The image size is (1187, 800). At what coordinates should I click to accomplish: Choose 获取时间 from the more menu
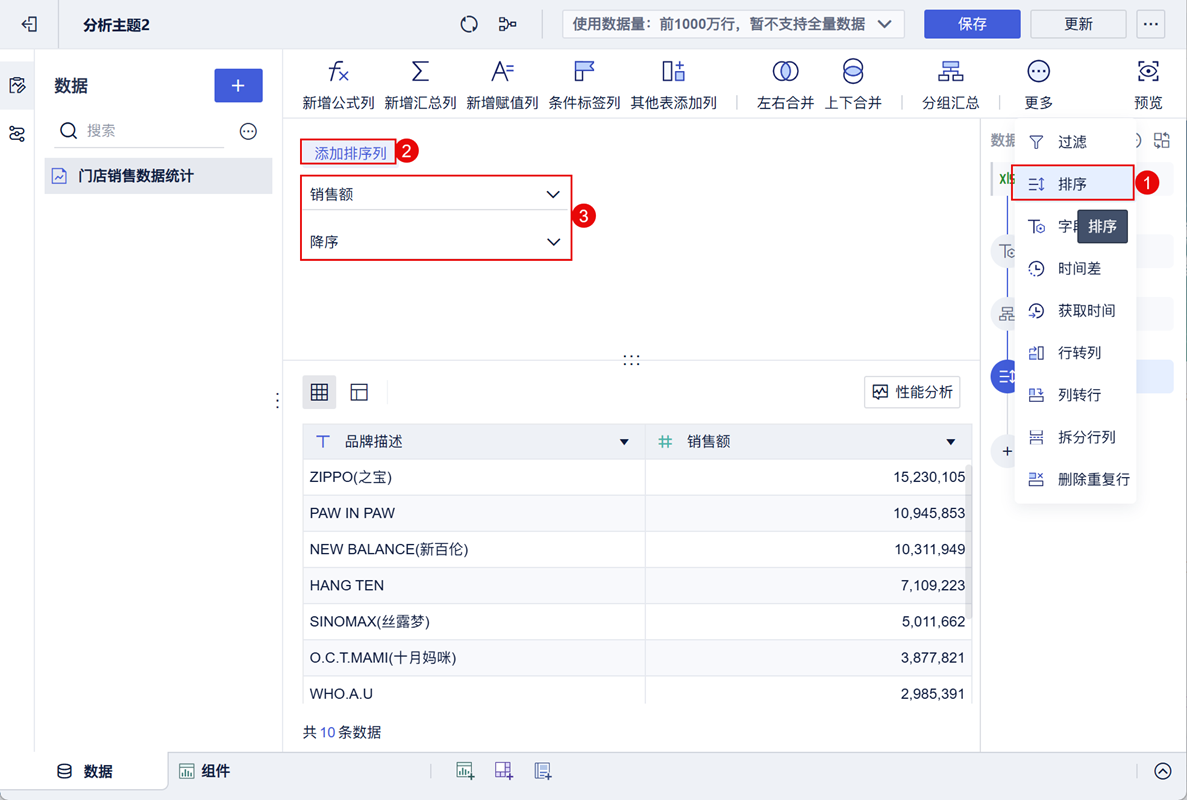click(x=1075, y=311)
